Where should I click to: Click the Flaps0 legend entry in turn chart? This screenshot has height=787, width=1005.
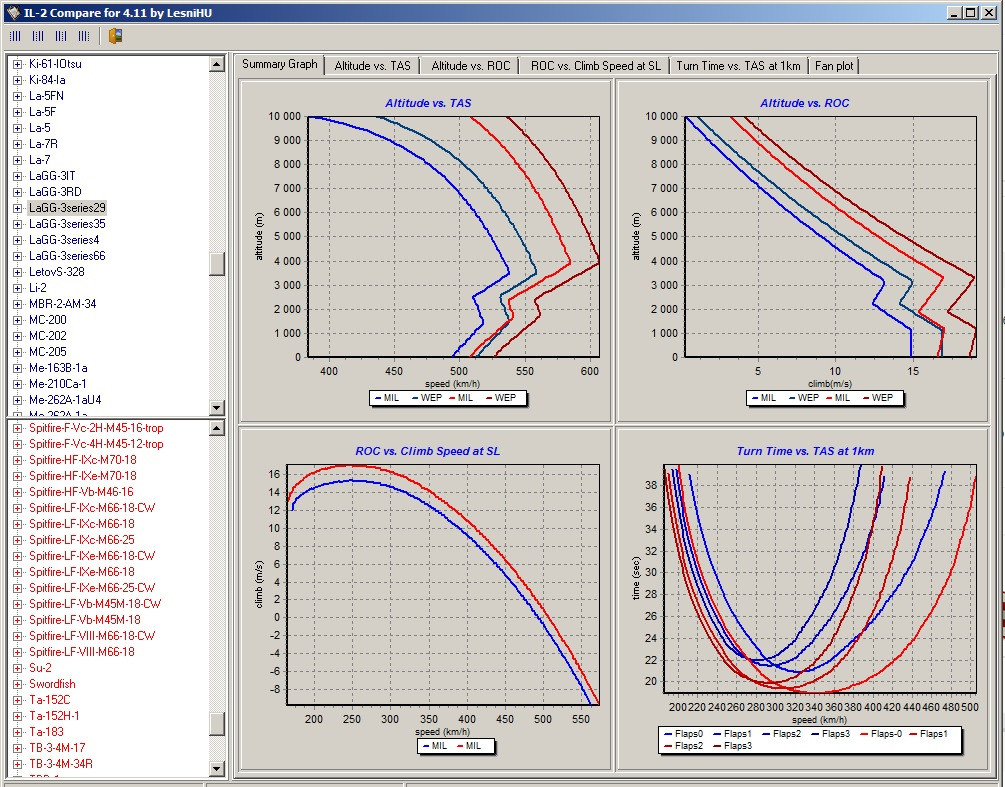(x=690, y=734)
